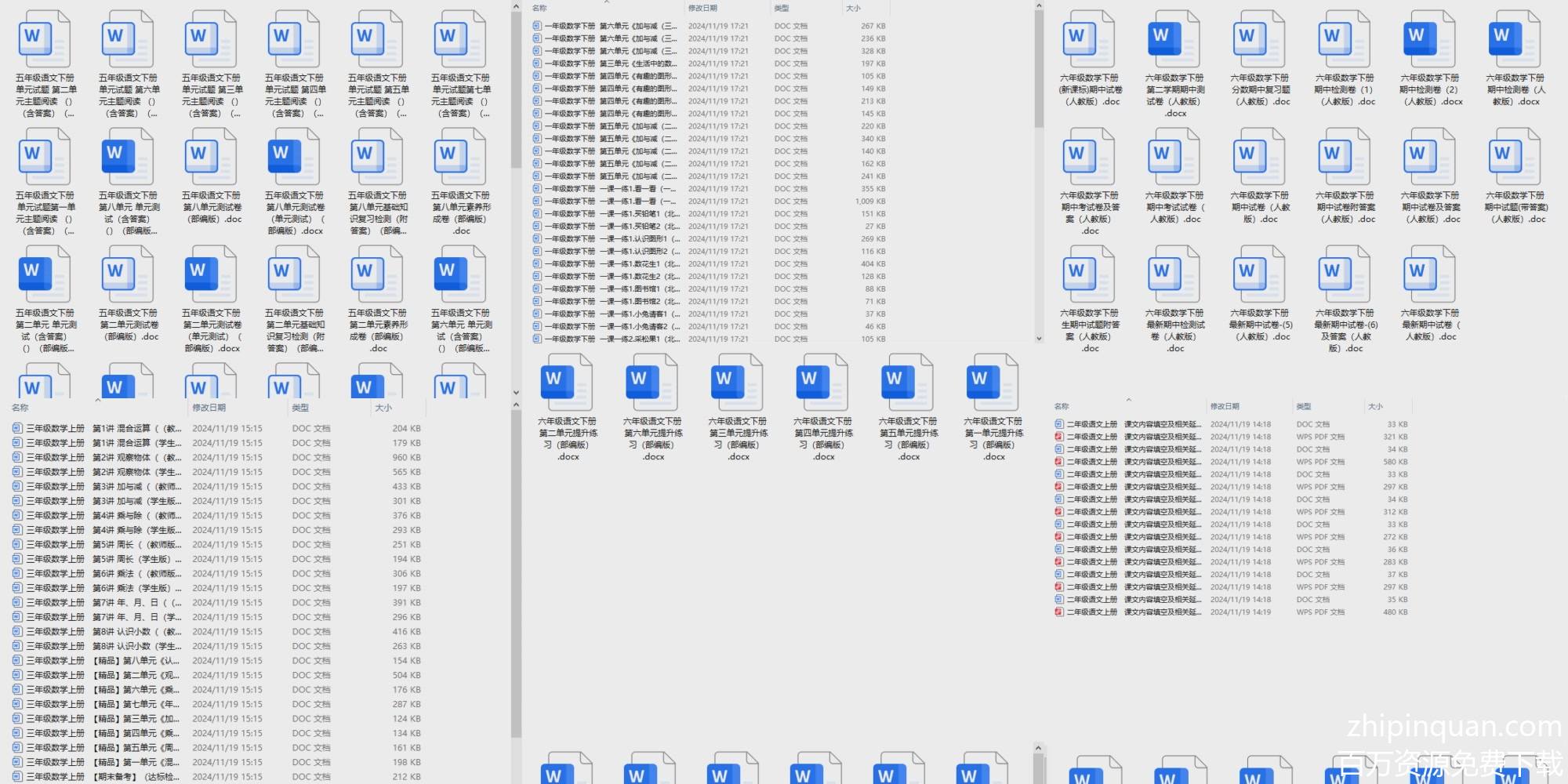Image resolution: width=1568 pixels, height=784 pixels.
Task: Select 五年级语文下册 第二单元基础知识复习检测 icon
Action: tap(294, 274)
